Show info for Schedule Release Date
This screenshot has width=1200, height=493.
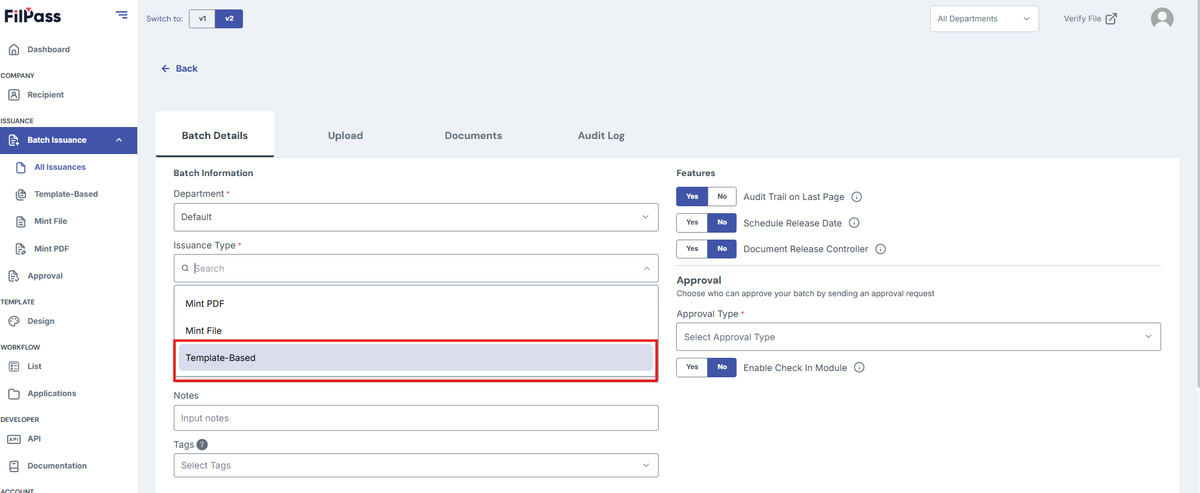click(854, 223)
